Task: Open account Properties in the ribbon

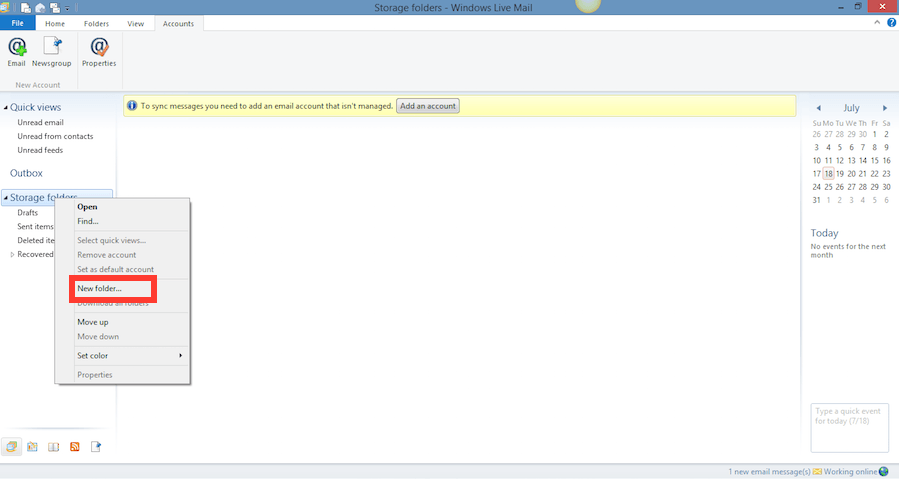Action: pyautogui.click(x=99, y=52)
